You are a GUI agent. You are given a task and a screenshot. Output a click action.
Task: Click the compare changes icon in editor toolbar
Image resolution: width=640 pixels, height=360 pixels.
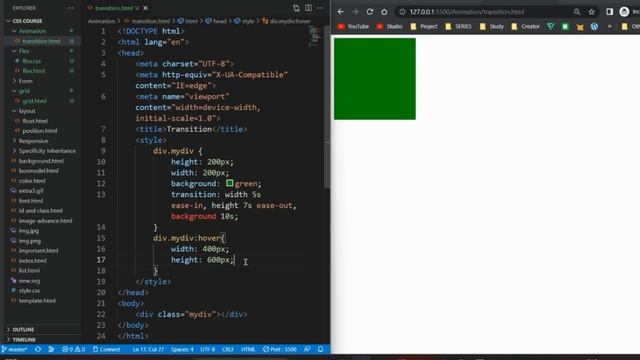coord(296,8)
